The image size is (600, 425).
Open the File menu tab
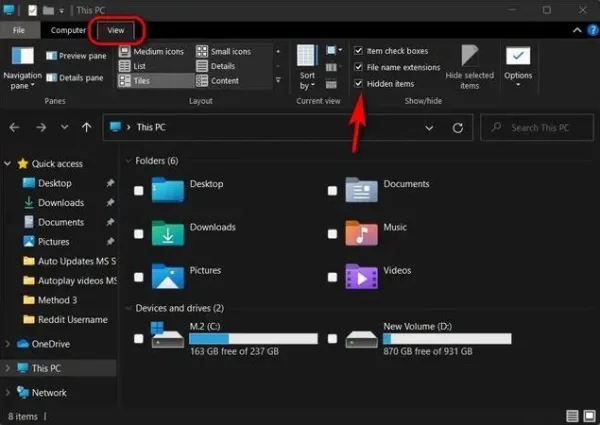click(x=19, y=30)
